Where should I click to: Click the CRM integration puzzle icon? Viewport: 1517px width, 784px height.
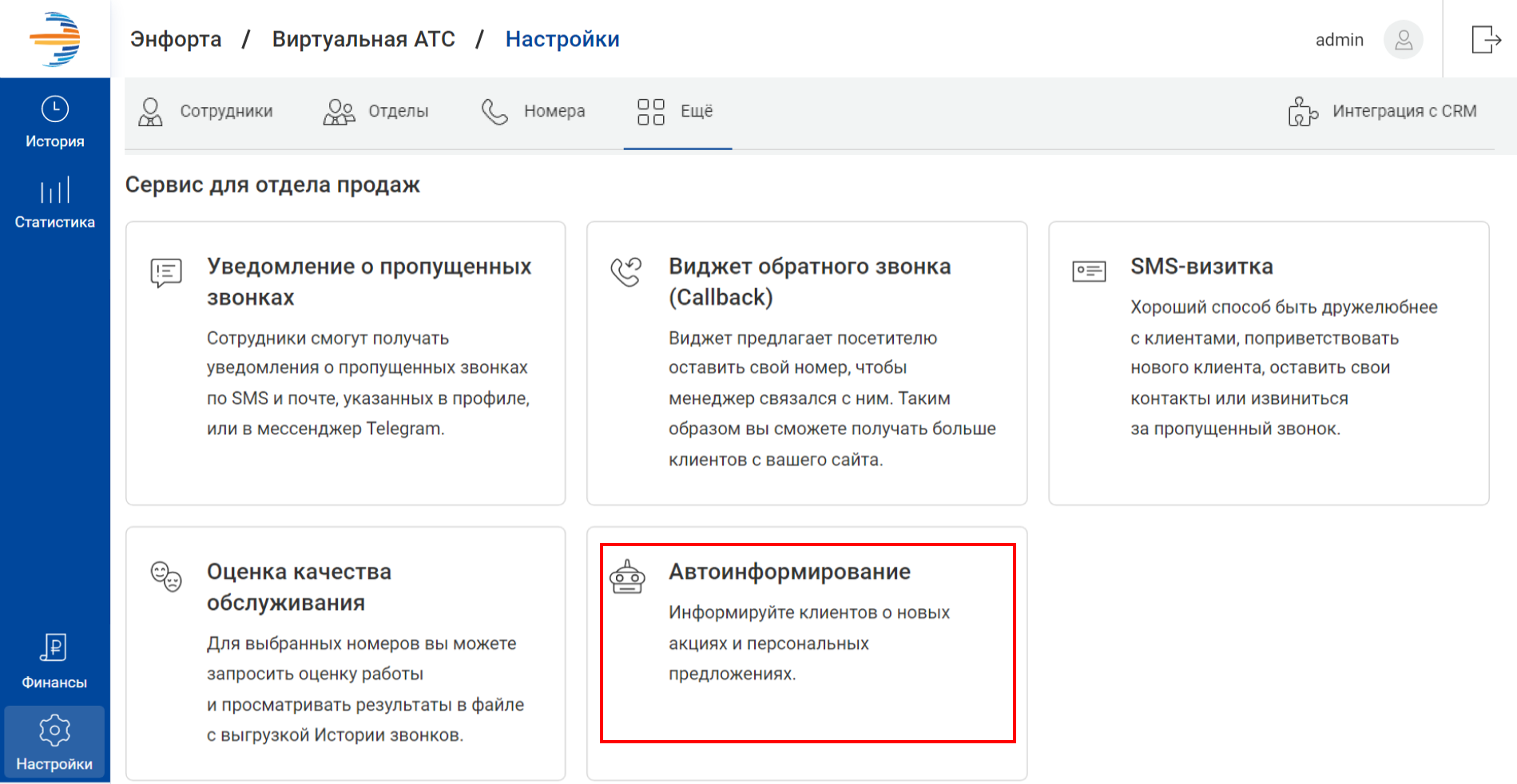coord(1303,112)
